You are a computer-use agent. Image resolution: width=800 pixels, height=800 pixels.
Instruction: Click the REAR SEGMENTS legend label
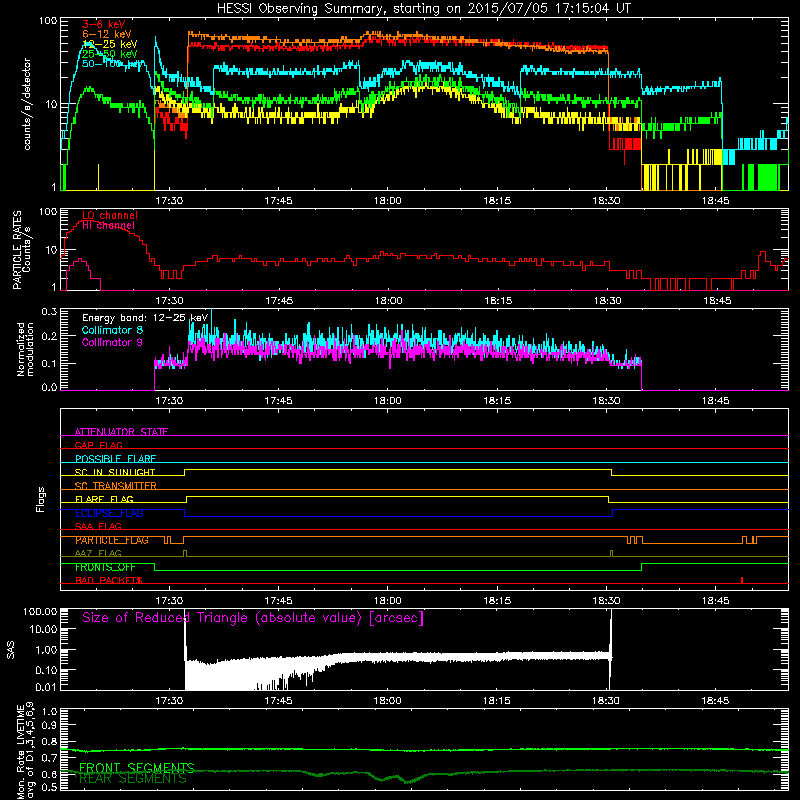click(x=133, y=778)
